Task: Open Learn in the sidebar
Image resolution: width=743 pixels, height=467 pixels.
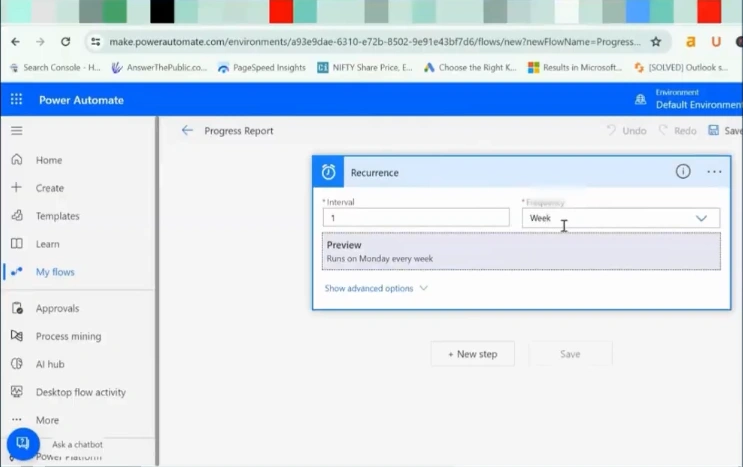Action: click(47, 244)
